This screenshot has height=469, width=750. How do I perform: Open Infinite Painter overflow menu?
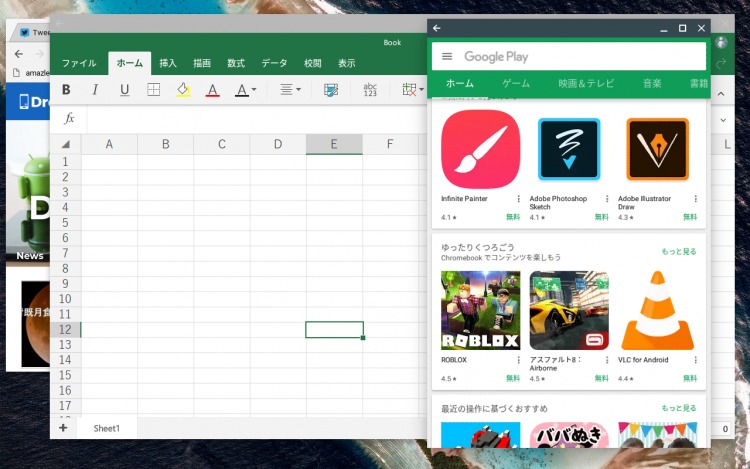click(518, 198)
